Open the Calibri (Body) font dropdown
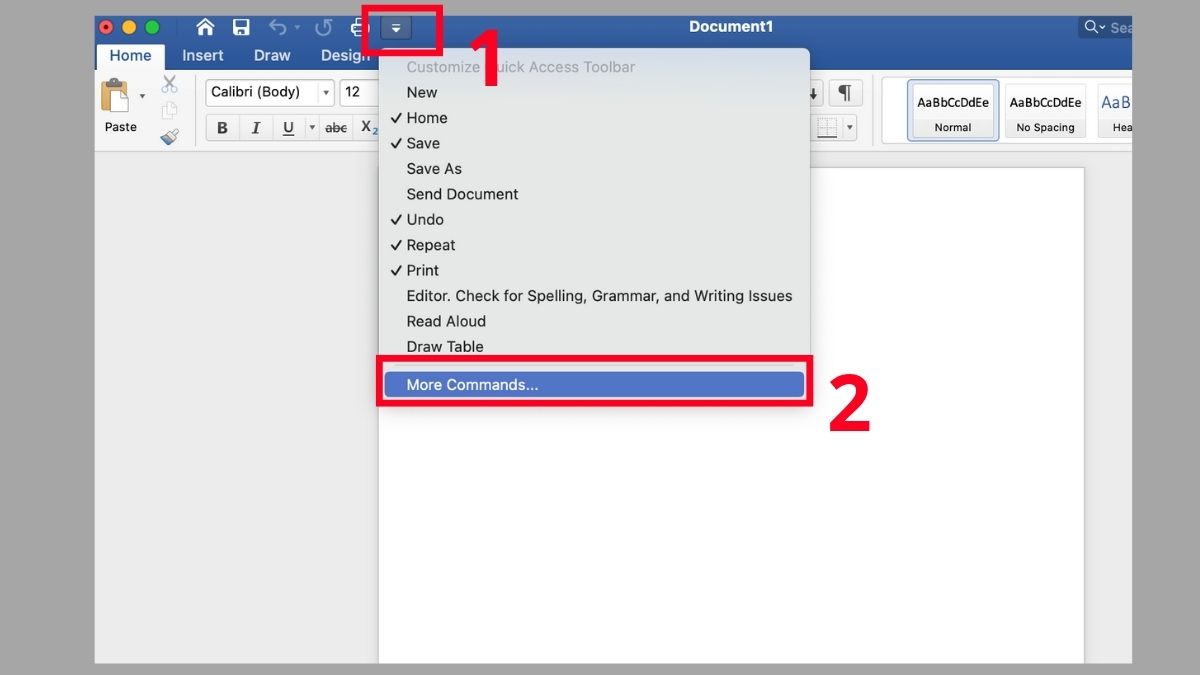Image resolution: width=1200 pixels, height=675 pixels. click(x=326, y=92)
